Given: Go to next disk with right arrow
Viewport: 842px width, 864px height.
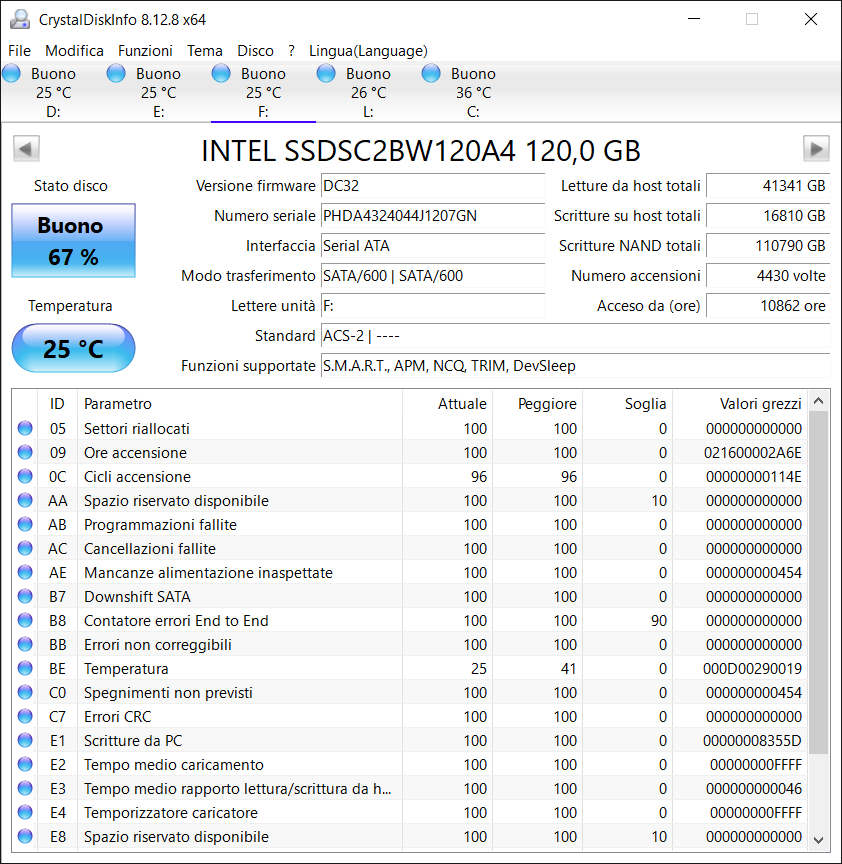Looking at the screenshot, I should [816, 149].
